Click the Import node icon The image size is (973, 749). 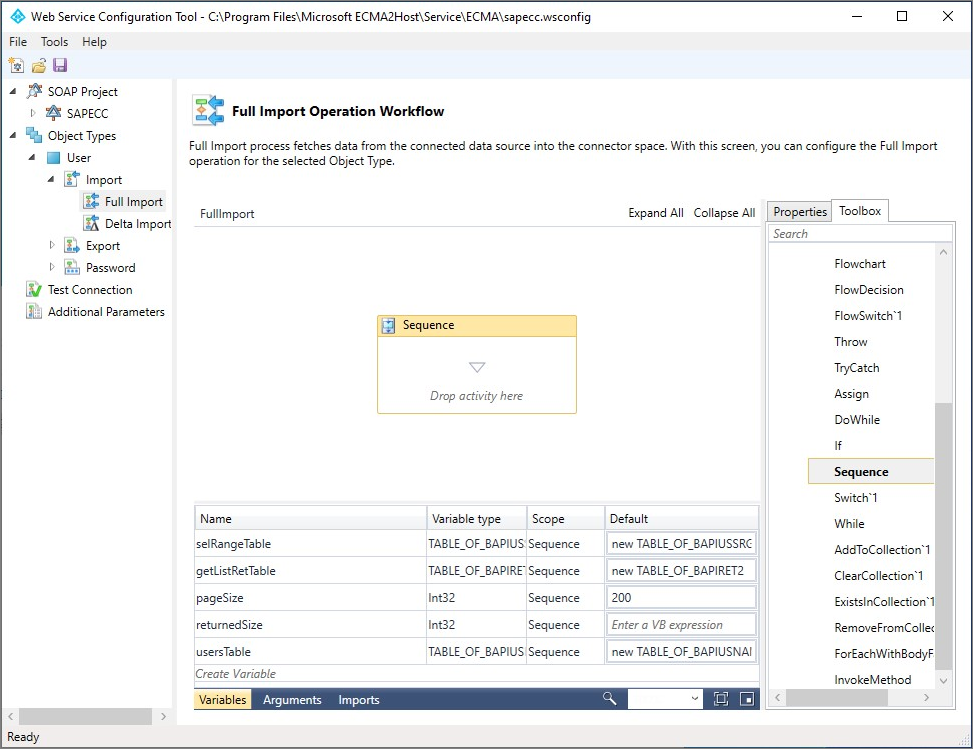(73, 179)
